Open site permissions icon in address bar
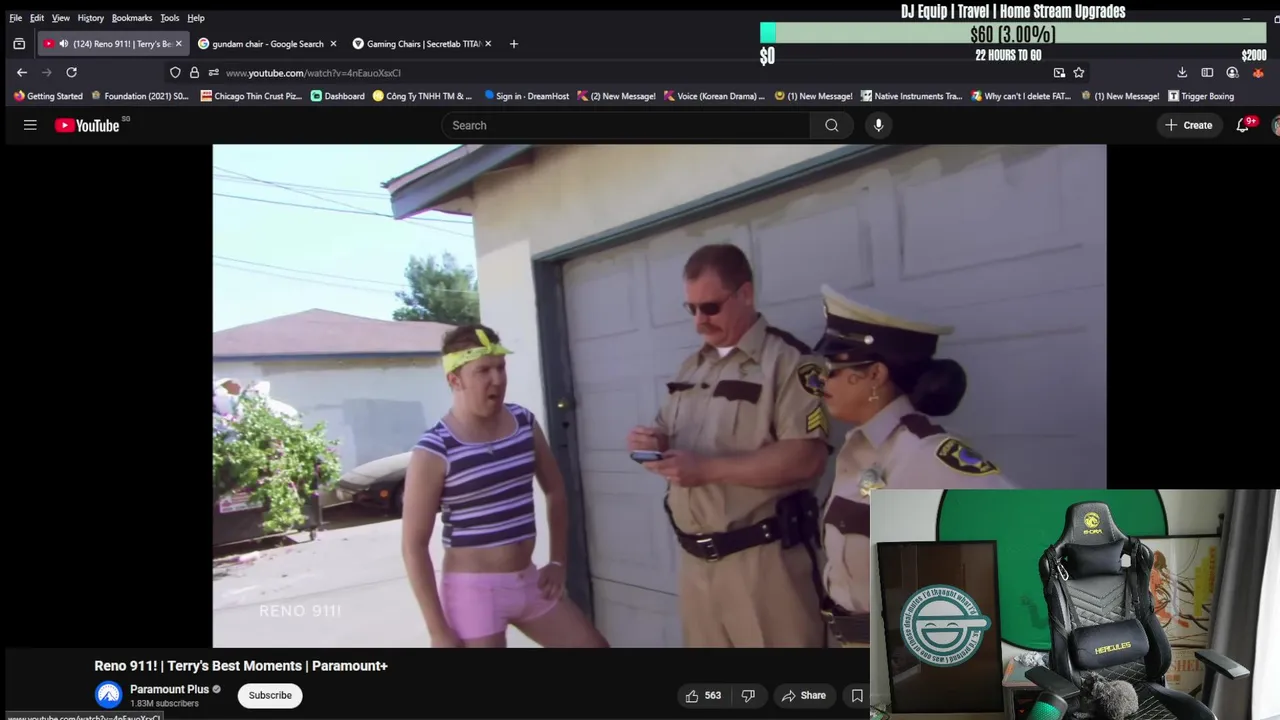The width and height of the screenshot is (1280, 720). point(213,72)
